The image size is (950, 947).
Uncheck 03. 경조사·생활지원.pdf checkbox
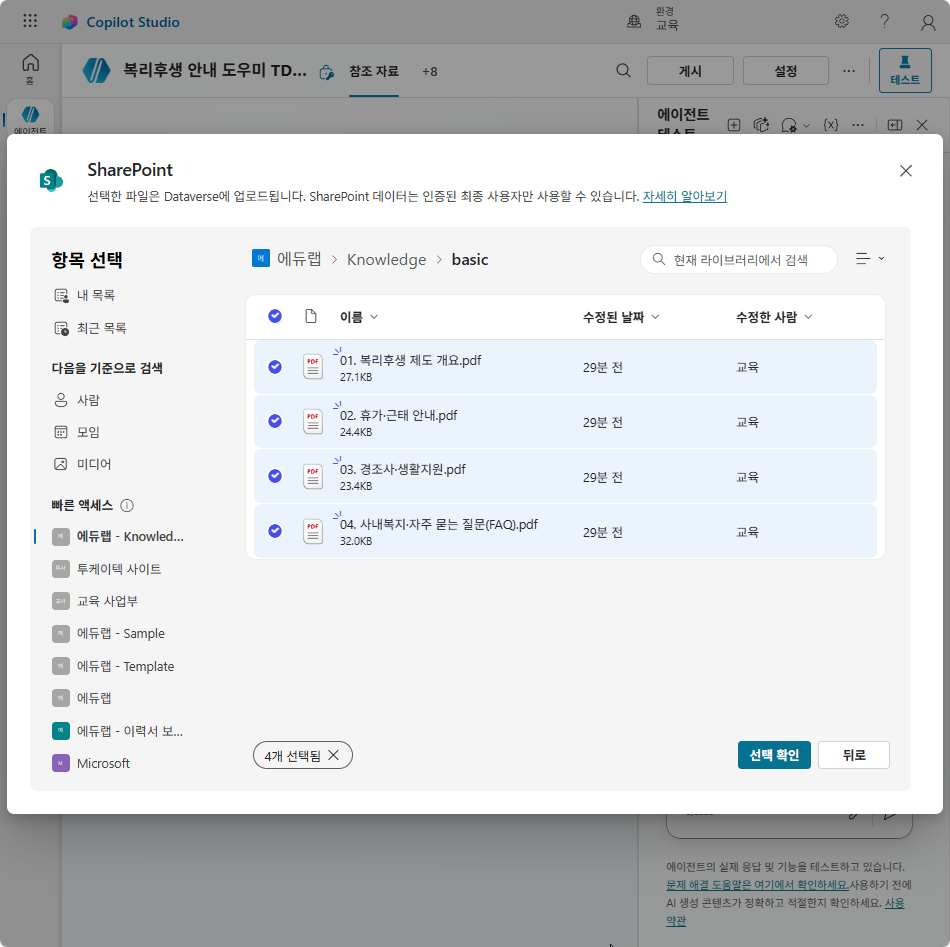(275, 476)
